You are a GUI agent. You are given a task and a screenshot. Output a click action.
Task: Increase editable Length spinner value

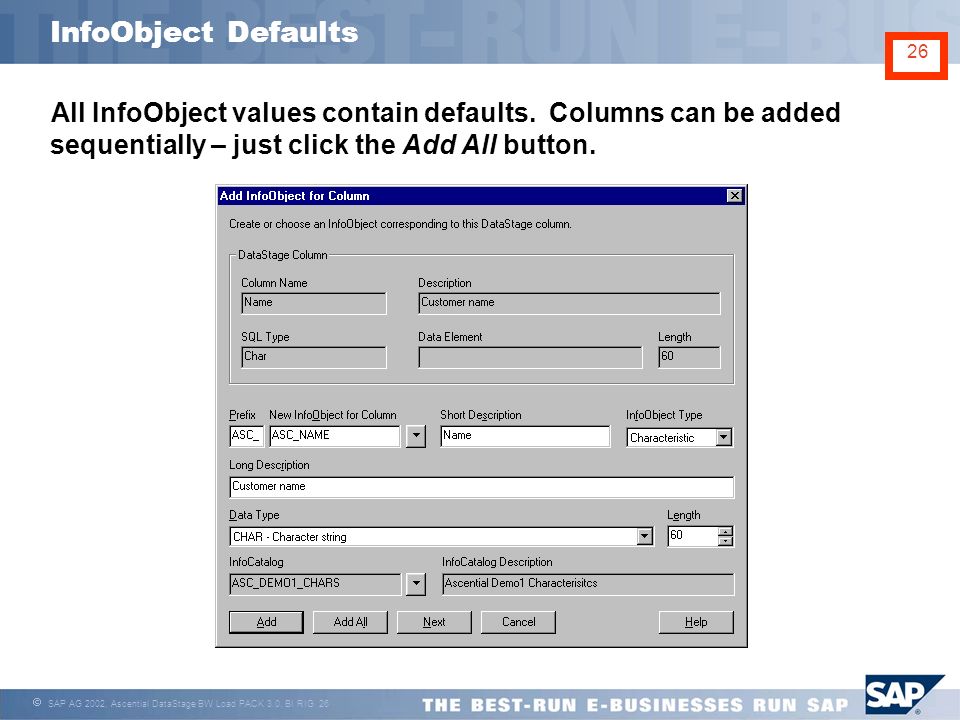point(726,531)
